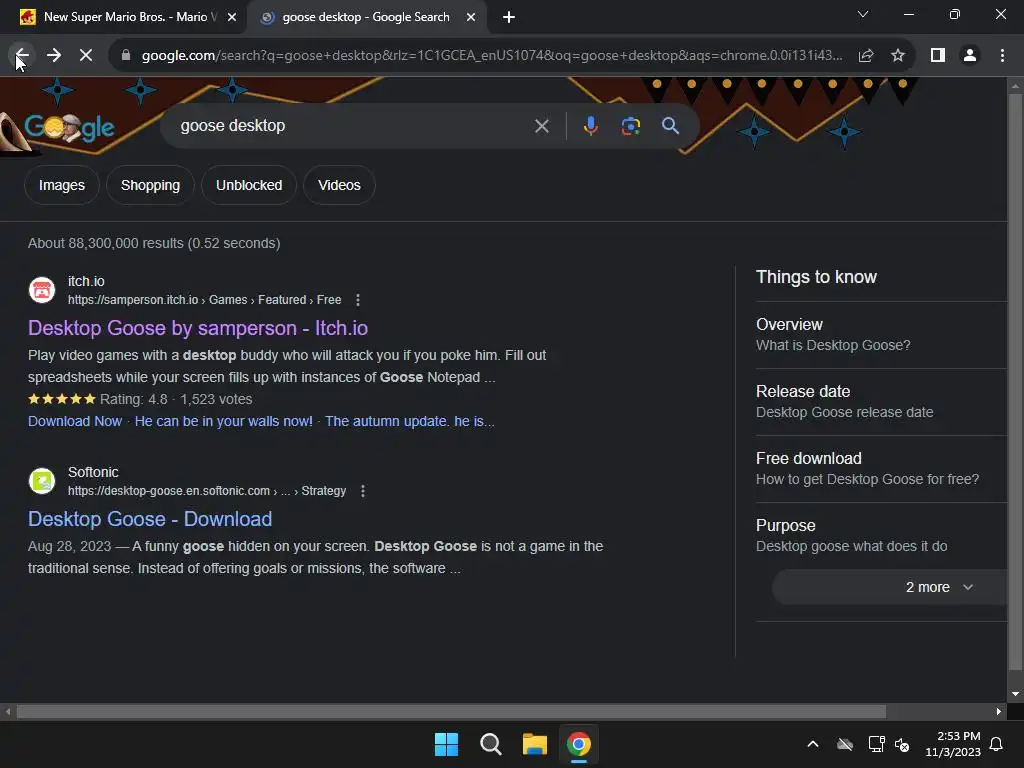Clear the search box with the X
This screenshot has height=768, width=1024.
(x=541, y=126)
